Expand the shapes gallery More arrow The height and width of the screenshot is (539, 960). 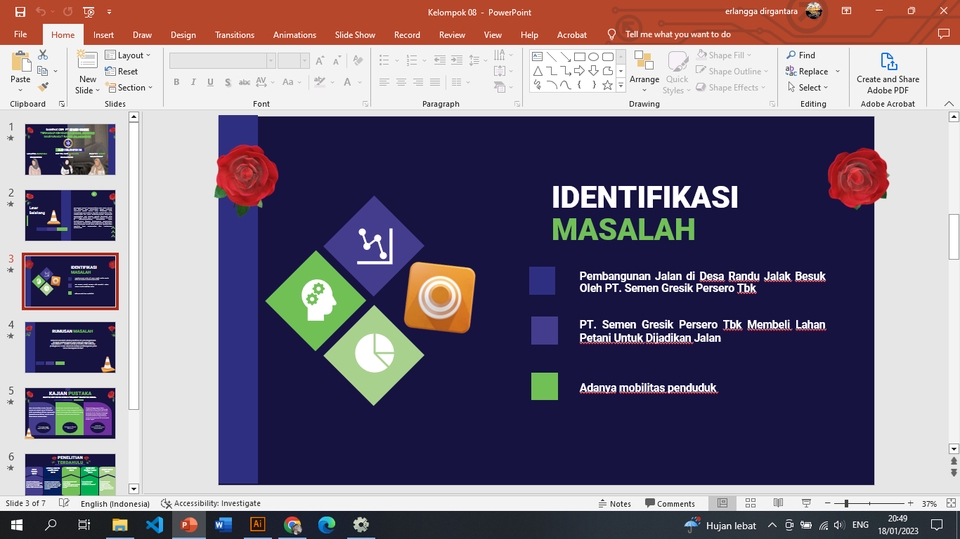(620, 87)
